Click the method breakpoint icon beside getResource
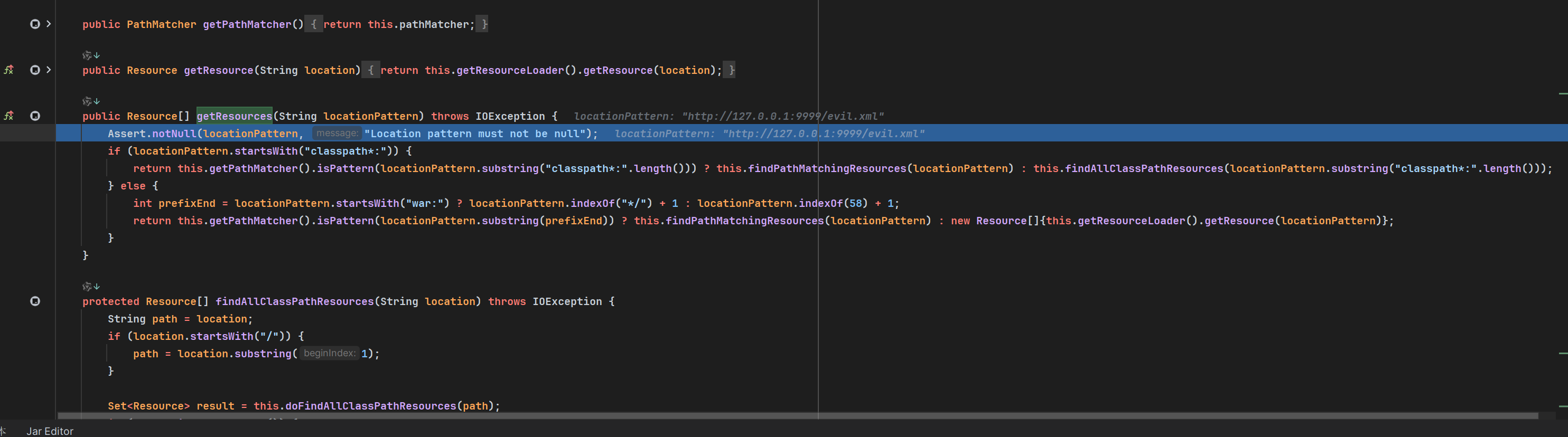Viewport: 1568px width, 437px height. click(35, 70)
